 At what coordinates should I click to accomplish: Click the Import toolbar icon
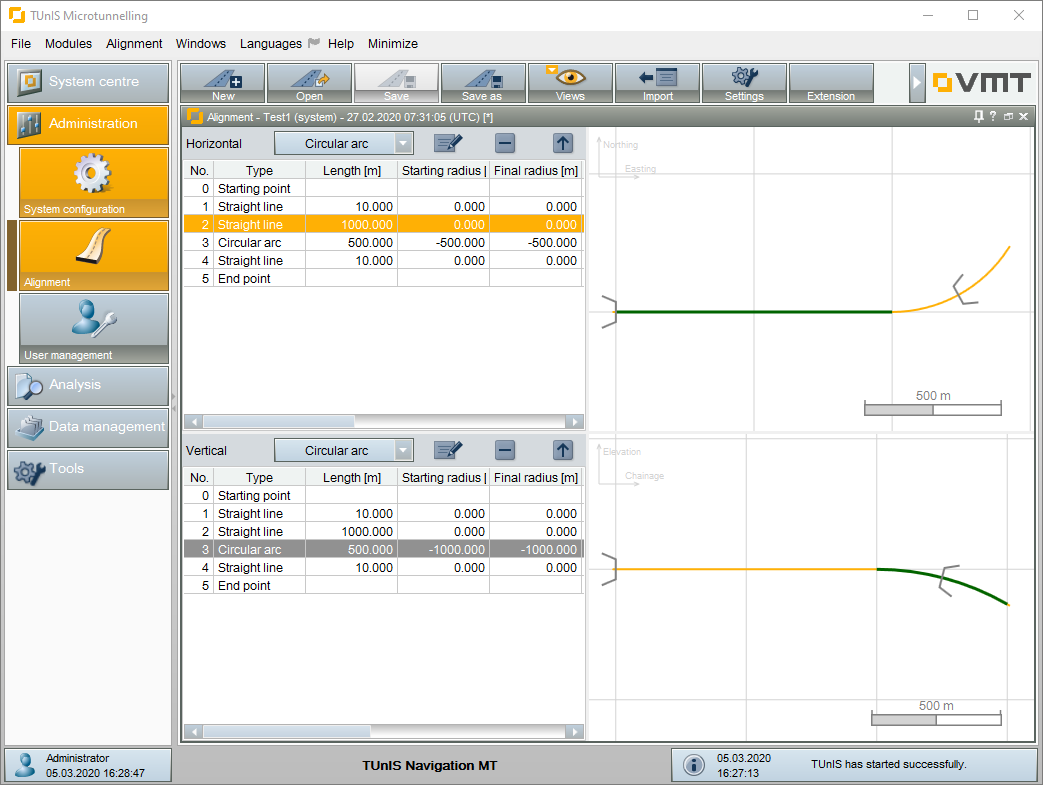657,83
